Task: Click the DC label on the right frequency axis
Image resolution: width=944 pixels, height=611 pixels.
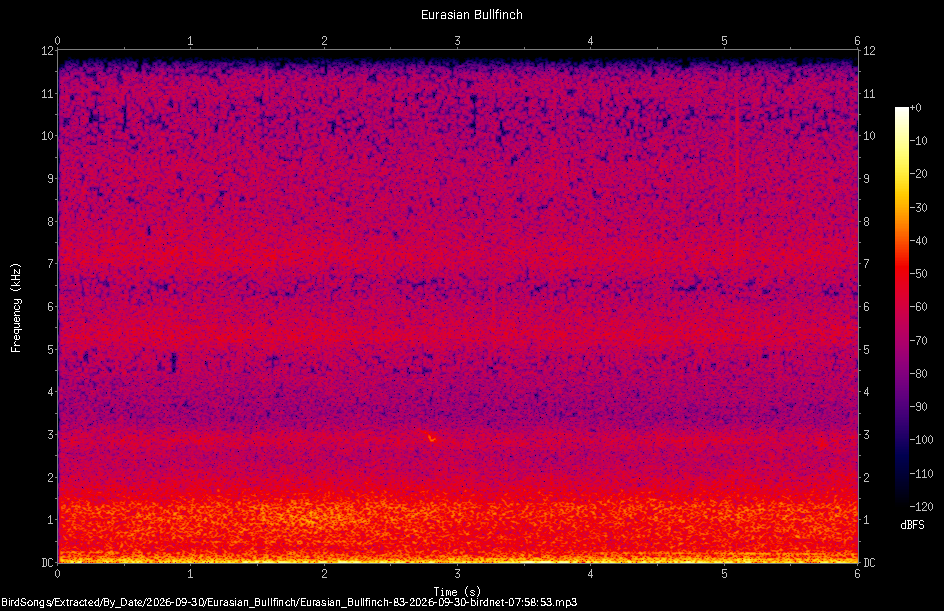Action: [869, 563]
